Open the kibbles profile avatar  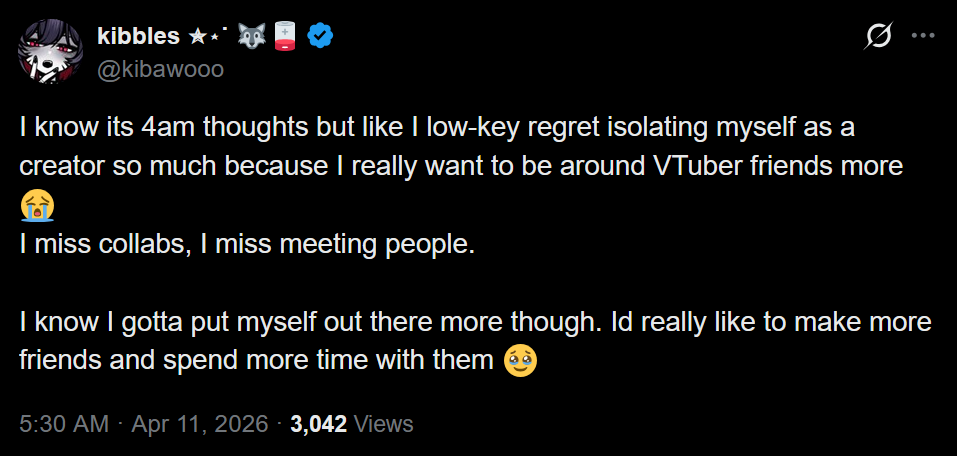tap(51, 51)
